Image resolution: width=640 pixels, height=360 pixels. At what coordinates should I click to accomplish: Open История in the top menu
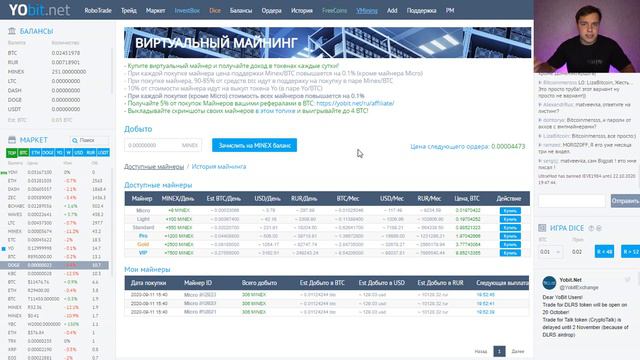pyautogui.click(x=302, y=11)
